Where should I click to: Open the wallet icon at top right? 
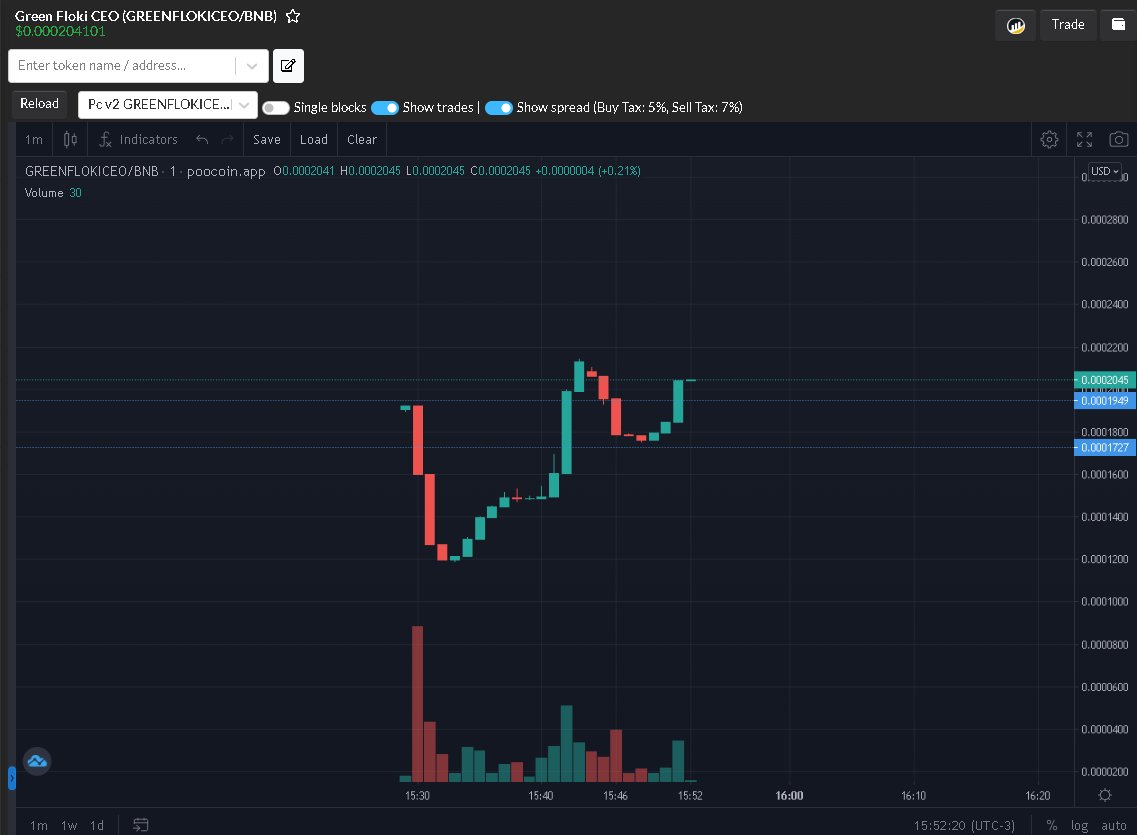coord(1119,25)
